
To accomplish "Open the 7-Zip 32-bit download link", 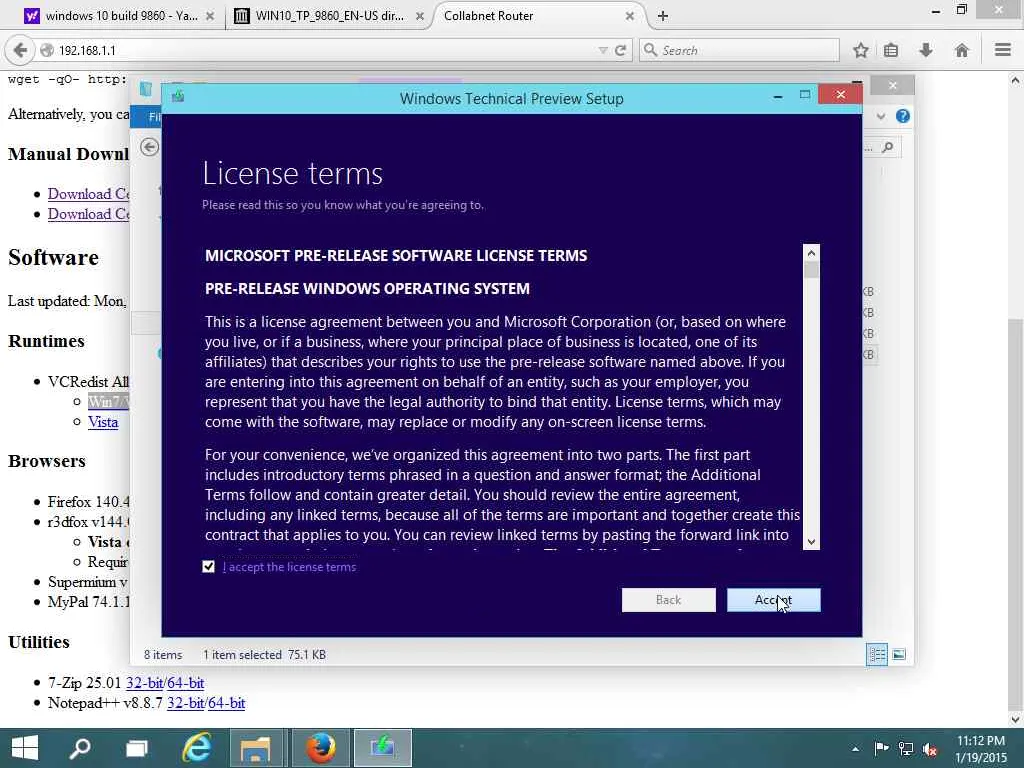I will coord(144,683).
